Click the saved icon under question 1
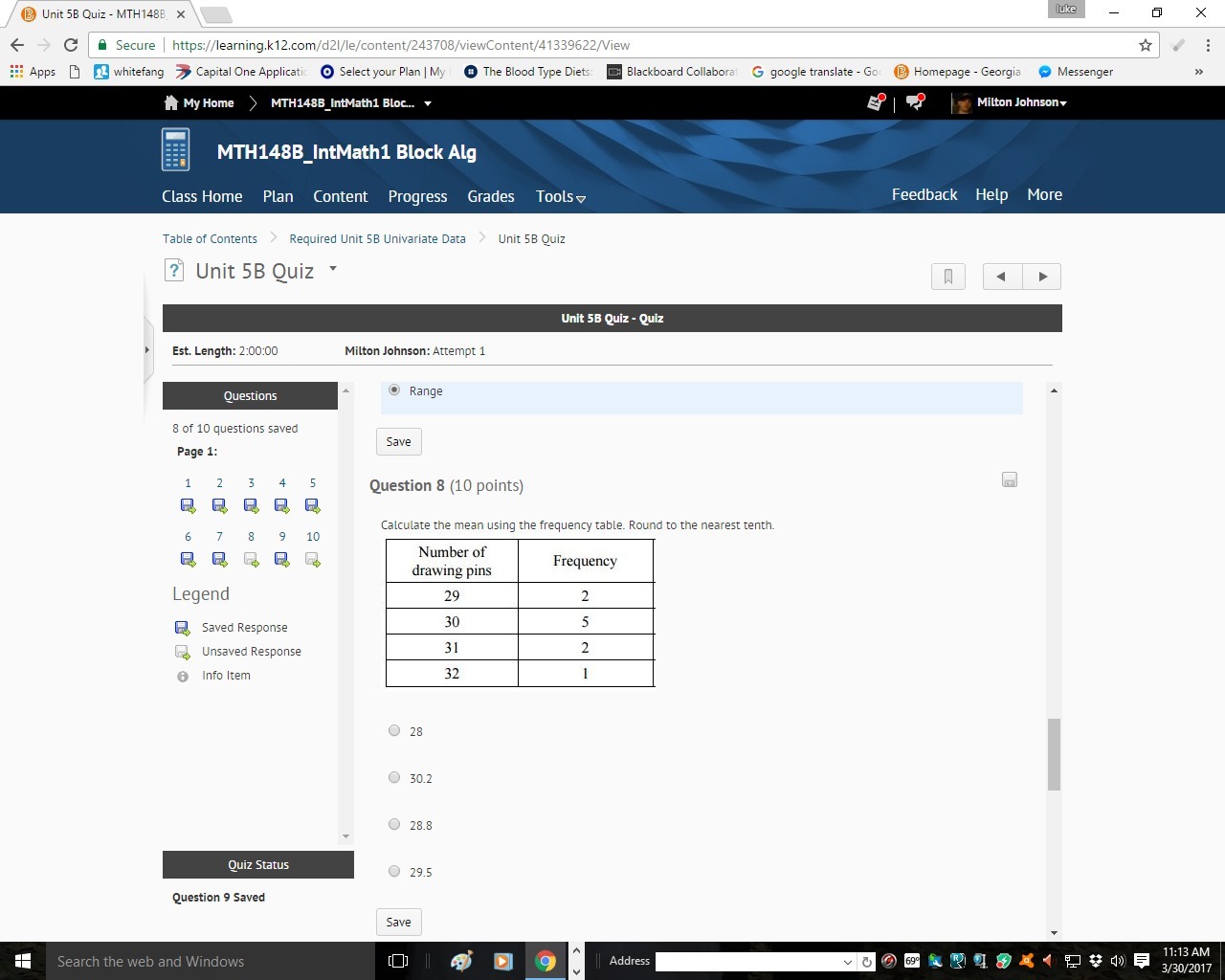Viewport: 1225px width, 980px height. (188, 505)
